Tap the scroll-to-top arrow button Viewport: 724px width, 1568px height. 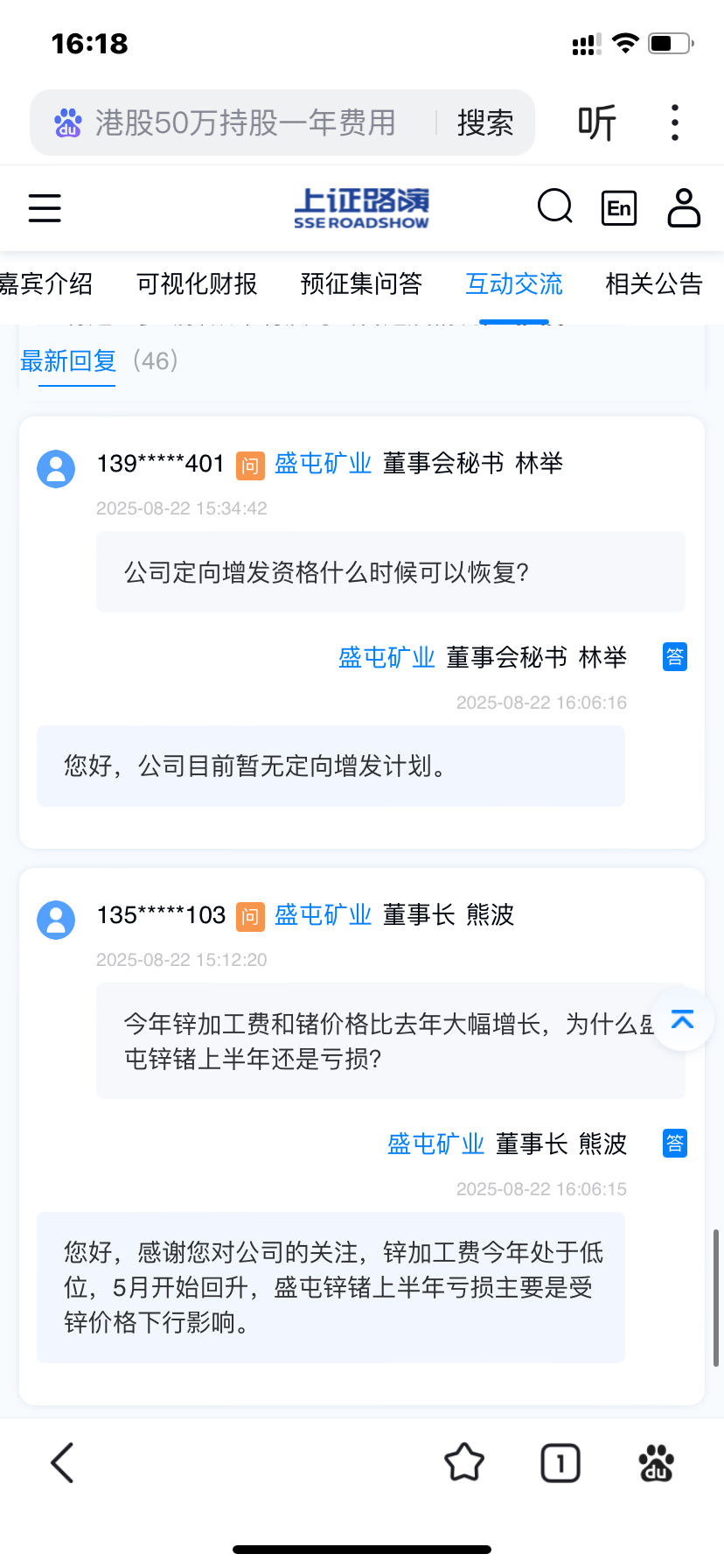point(682,1019)
